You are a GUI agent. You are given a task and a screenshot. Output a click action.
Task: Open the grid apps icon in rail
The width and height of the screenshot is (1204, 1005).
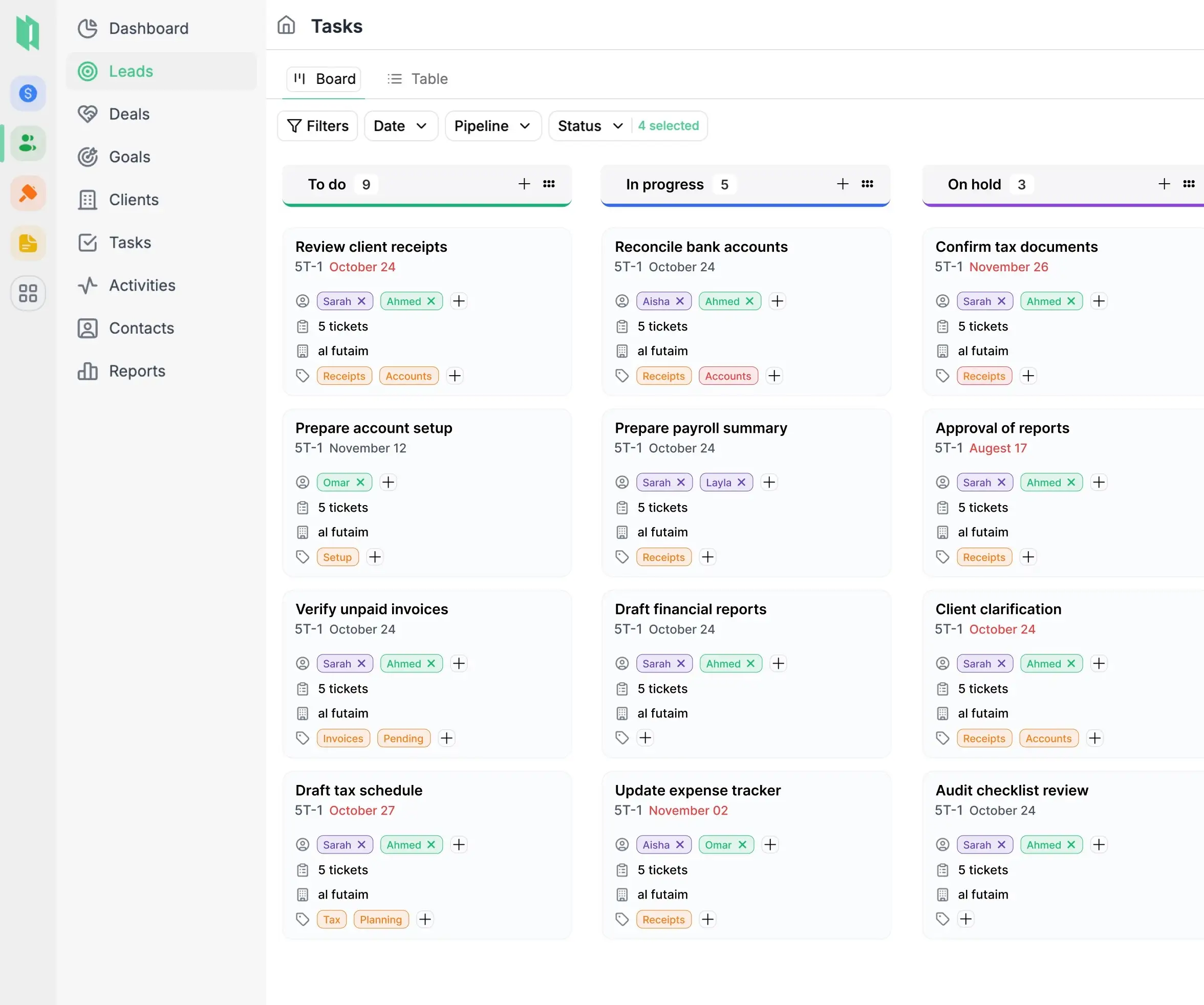[x=28, y=293]
